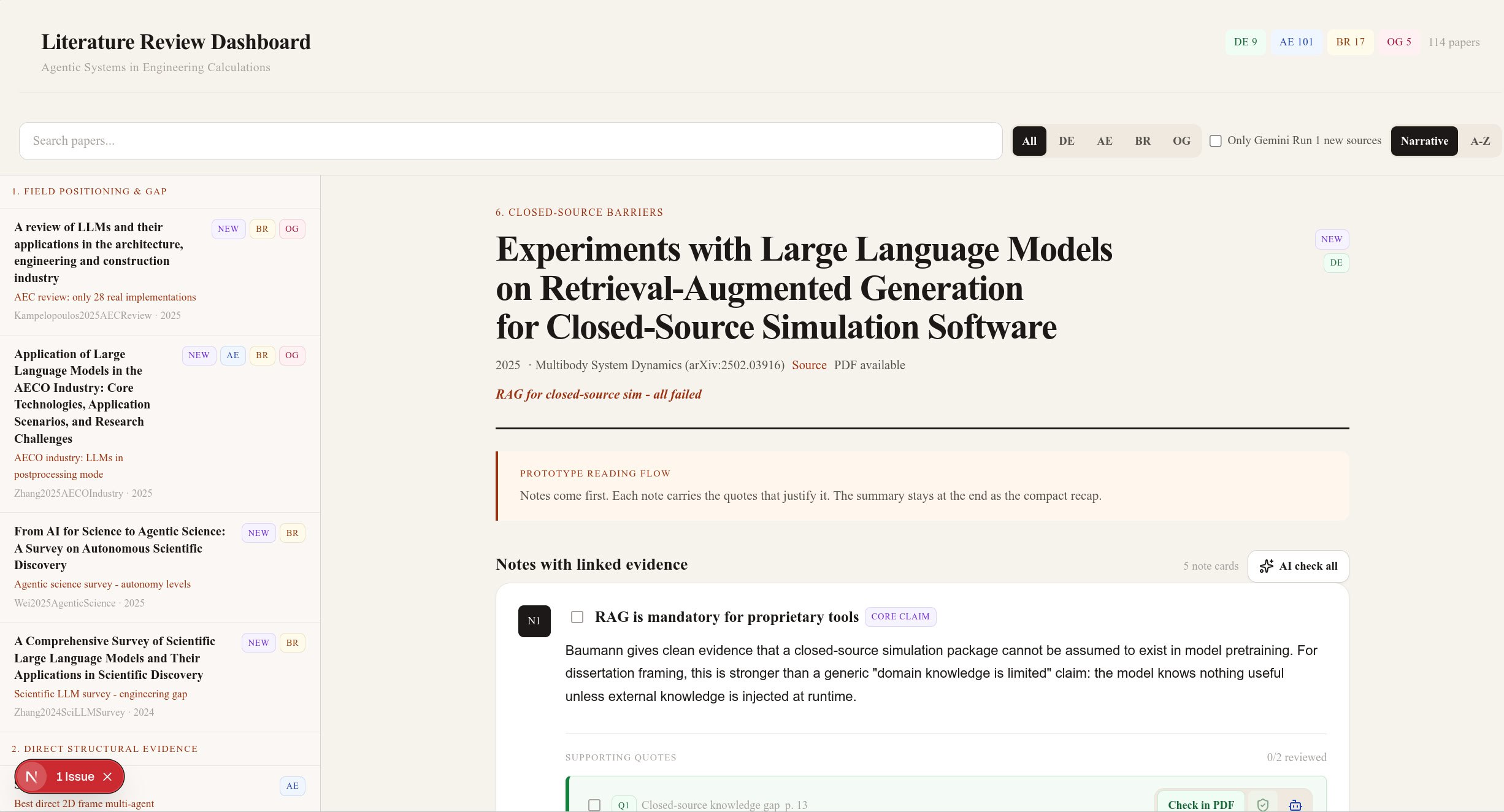The width and height of the screenshot is (1504, 812).
Task: Switch sorting to the A-Z tab
Action: pyautogui.click(x=1479, y=141)
